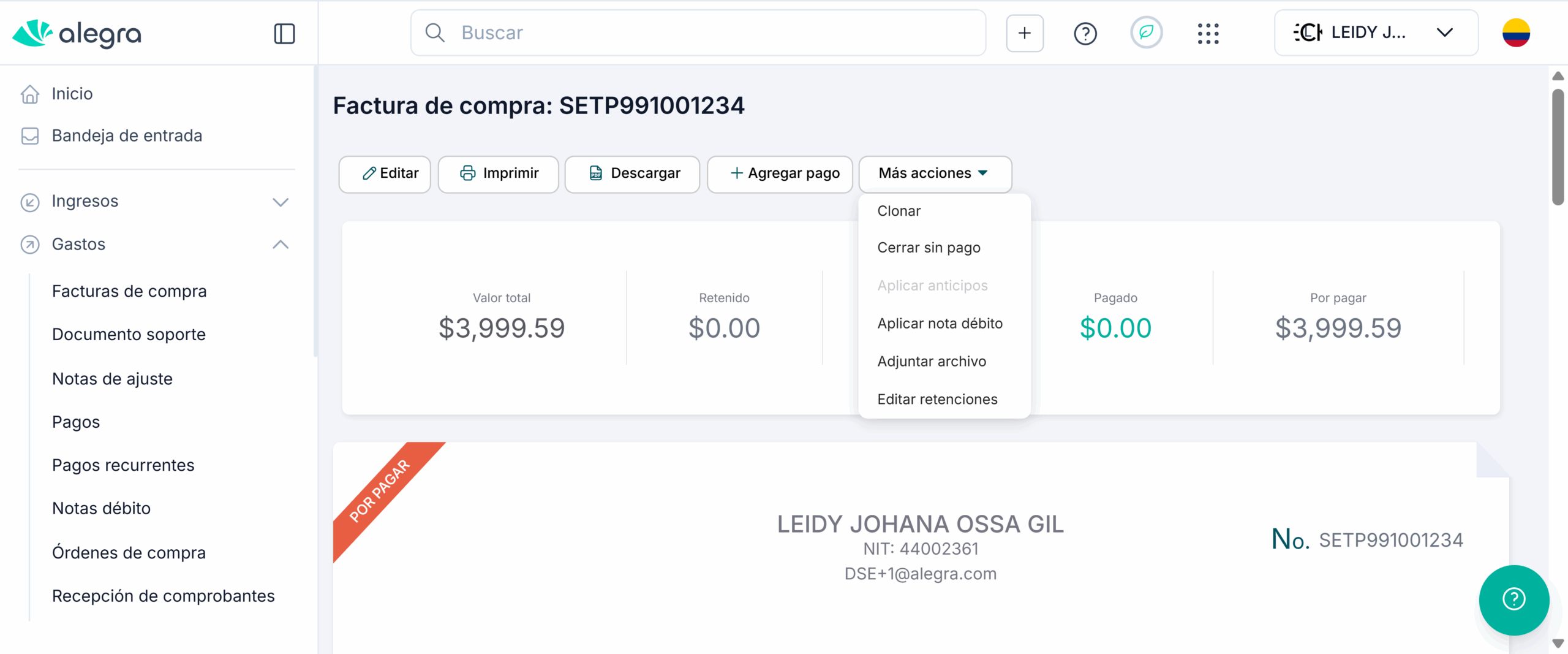Toggle the sidebar collapse icon
This screenshot has height=654, width=1568.
(x=284, y=34)
